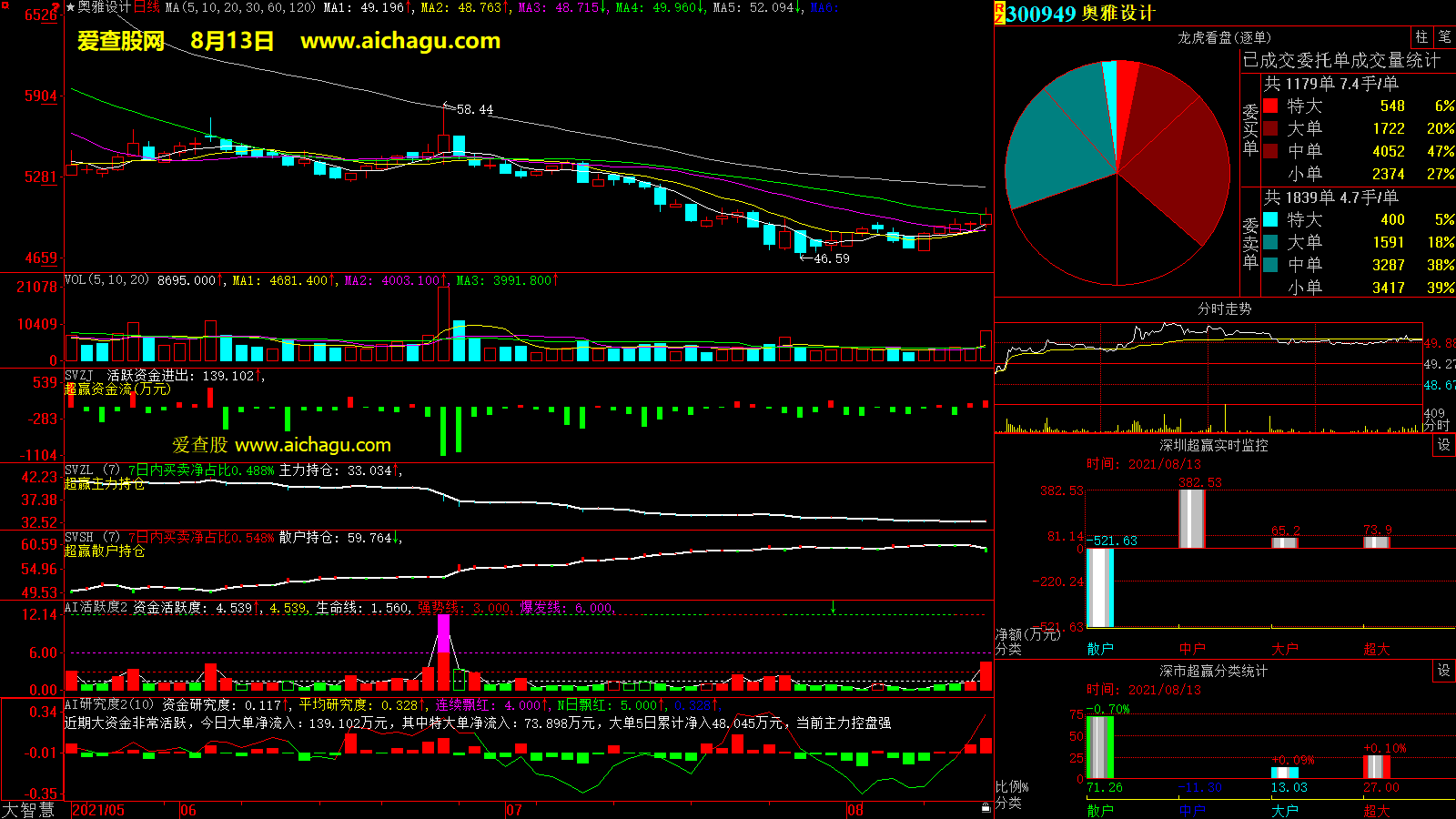Click the red 特大 buy order swatch

(x=1270, y=106)
